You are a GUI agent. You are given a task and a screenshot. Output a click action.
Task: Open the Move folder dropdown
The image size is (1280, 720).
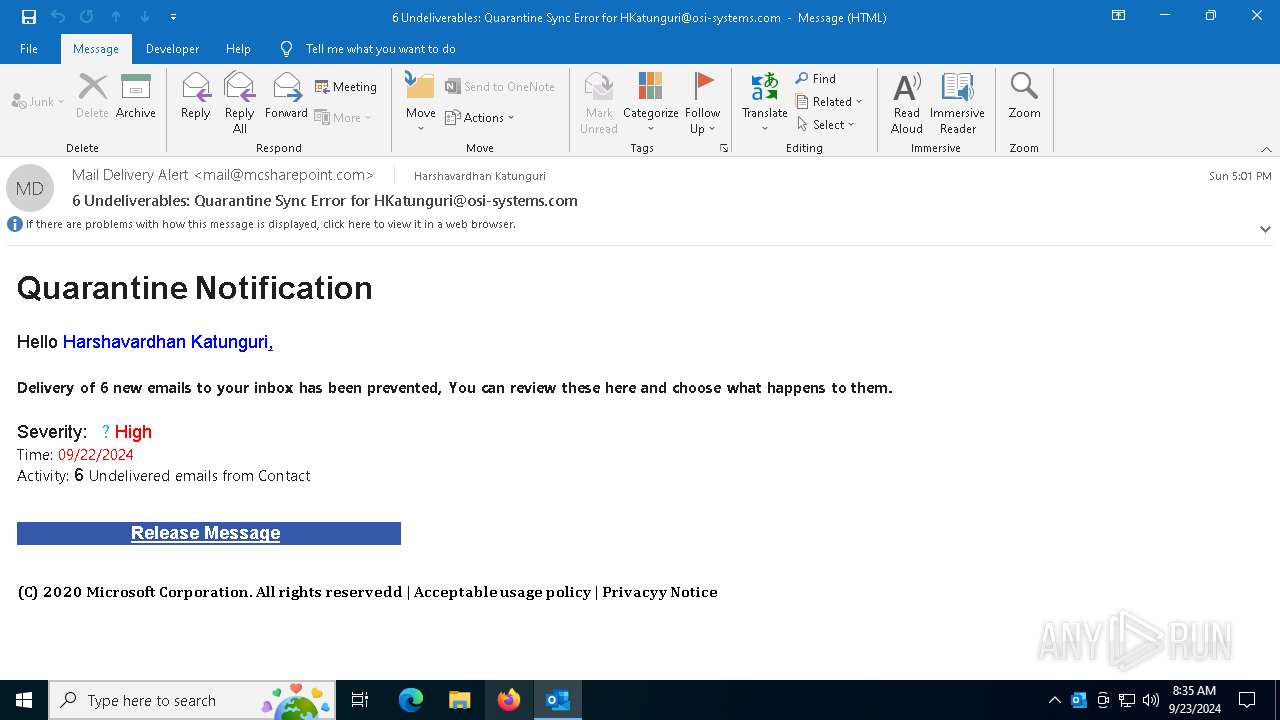pos(421,102)
